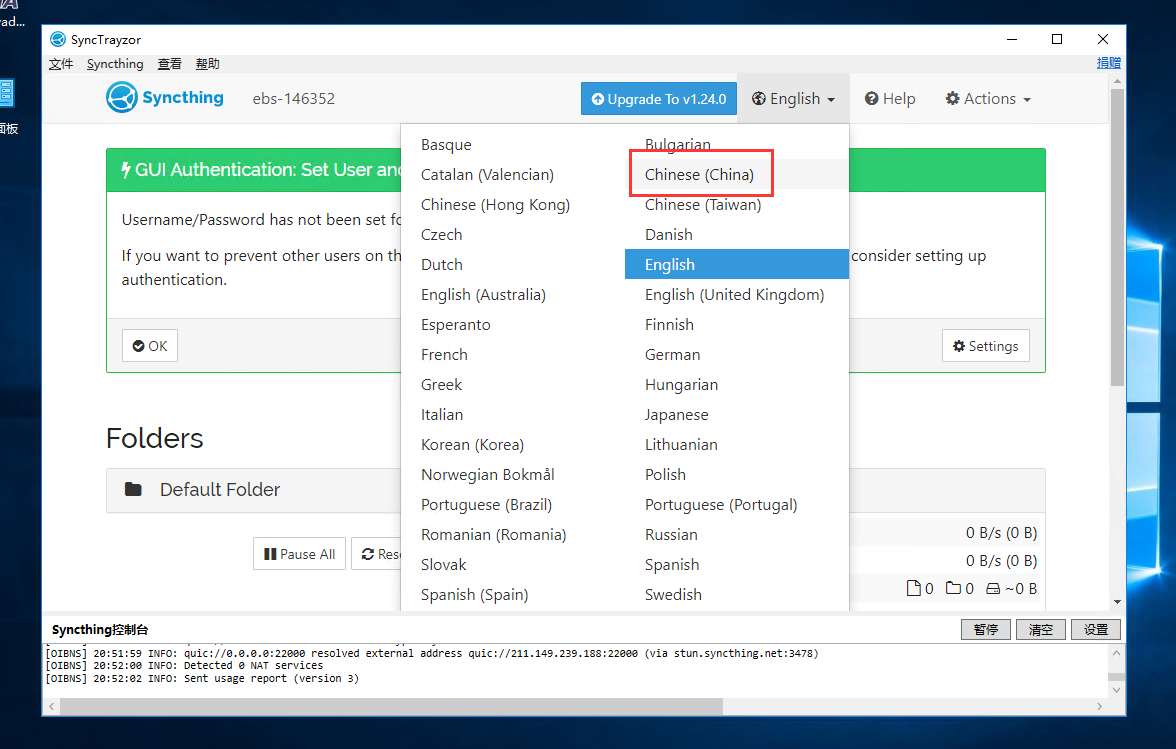Click the console horizontal scrollbar
The width and height of the screenshot is (1176, 749).
pos(400,706)
